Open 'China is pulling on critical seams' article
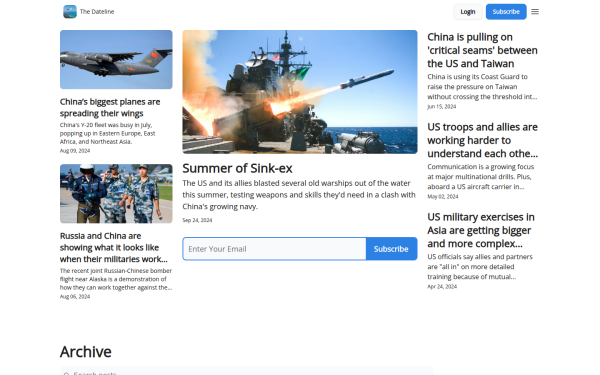This screenshot has height=375, width=600. (482, 50)
